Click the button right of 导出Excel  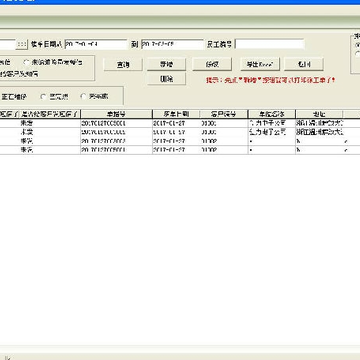pyautogui.click(x=304, y=64)
